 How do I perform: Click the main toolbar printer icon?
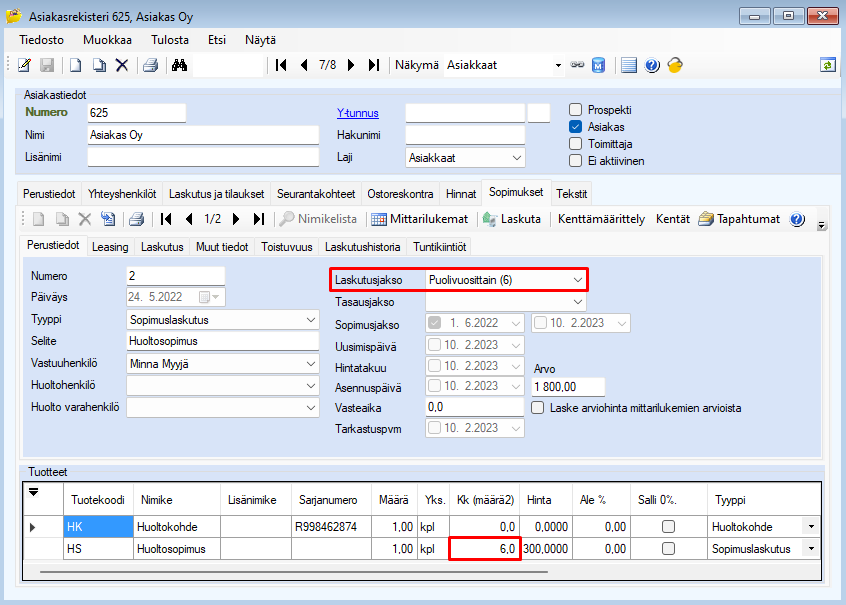click(x=151, y=65)
